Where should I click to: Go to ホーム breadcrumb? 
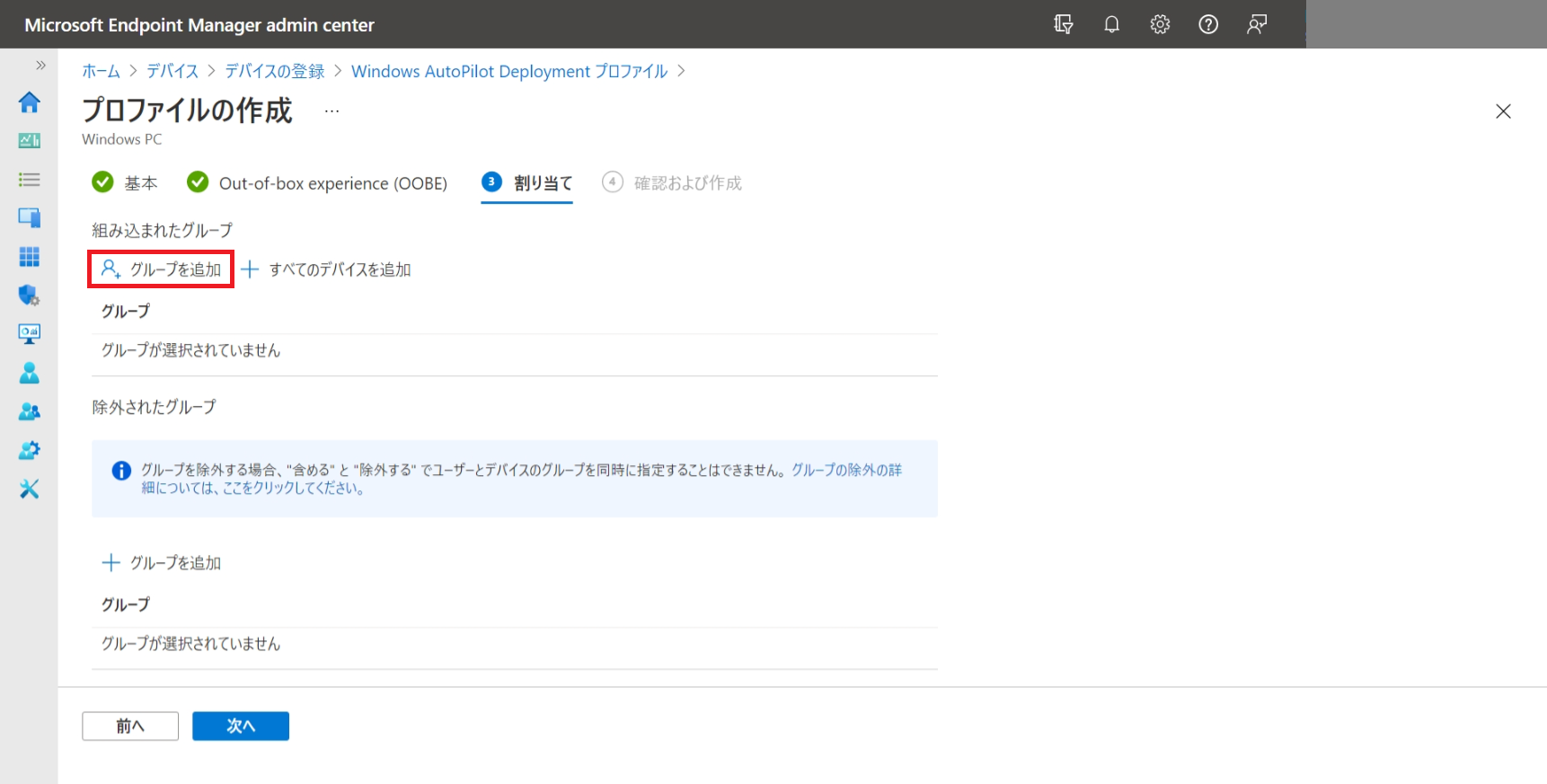101,71
